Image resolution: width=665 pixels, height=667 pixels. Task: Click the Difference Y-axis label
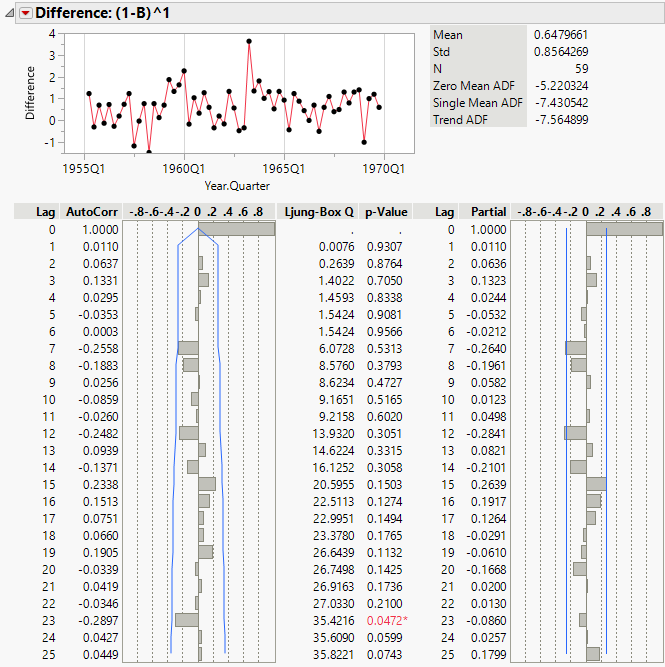click(x=30, y=94)
